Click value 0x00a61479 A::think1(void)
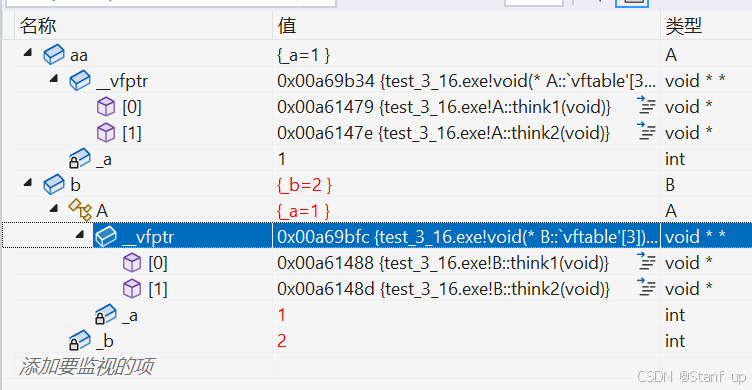The image size is (752, 390). pyautogui.click(x=444, y=107)
